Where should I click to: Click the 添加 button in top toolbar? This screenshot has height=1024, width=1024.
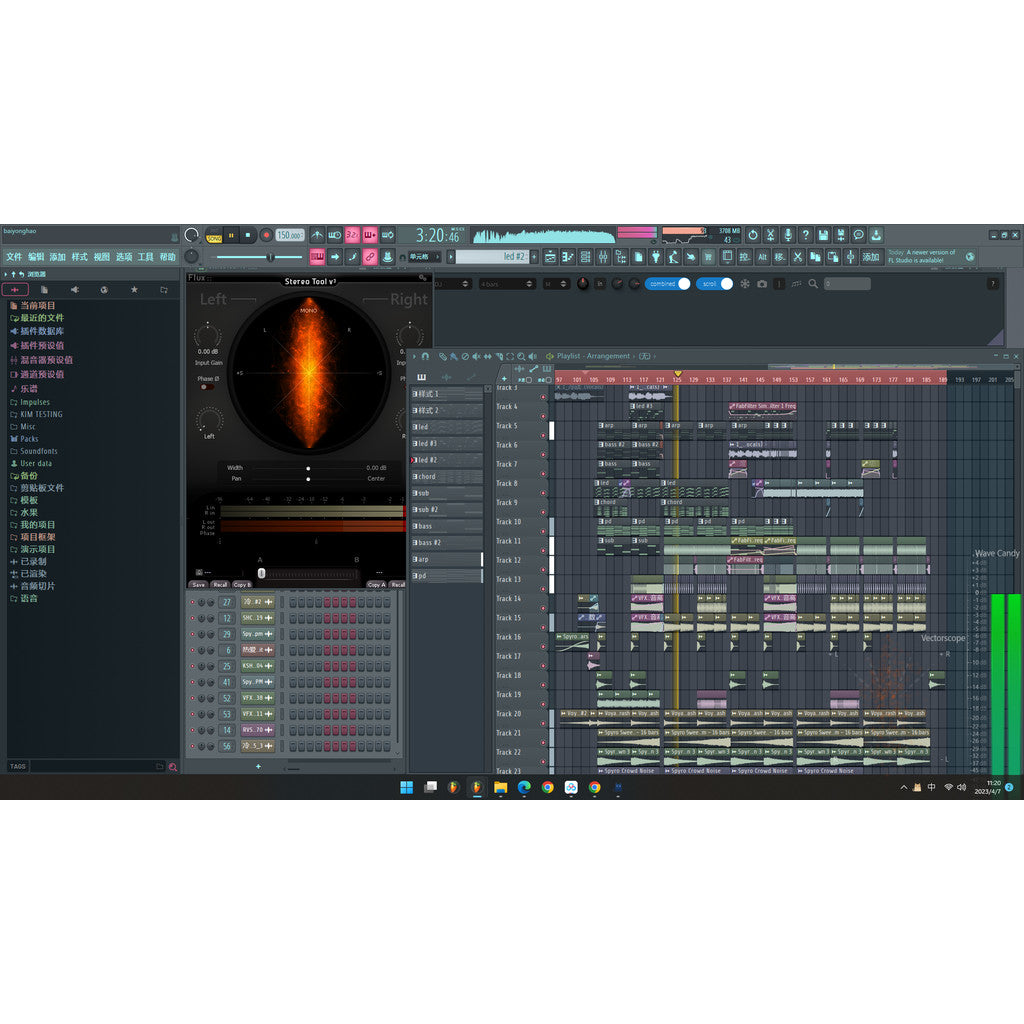pos(871,257)
